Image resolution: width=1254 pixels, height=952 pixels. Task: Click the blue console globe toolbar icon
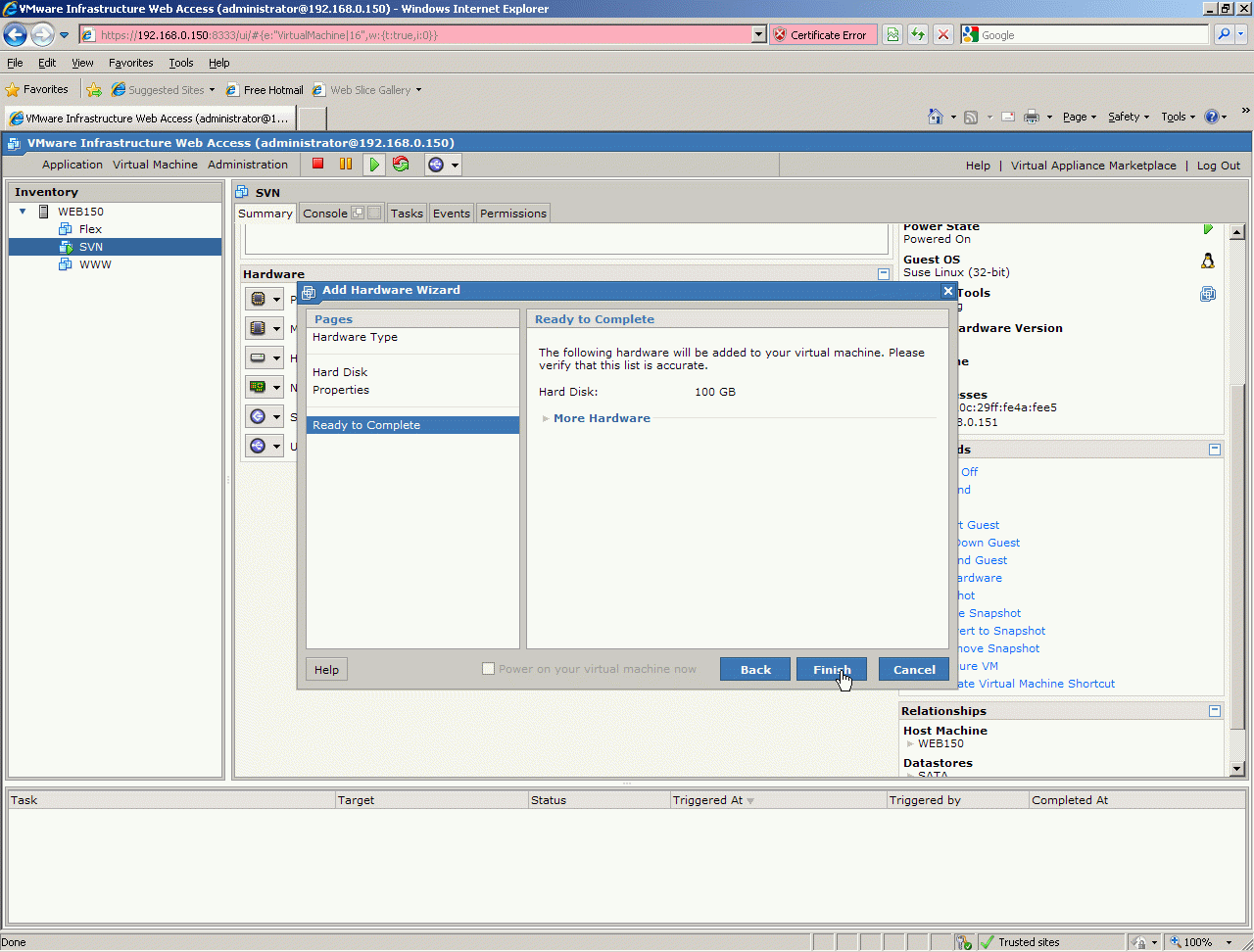pos(436,165)
